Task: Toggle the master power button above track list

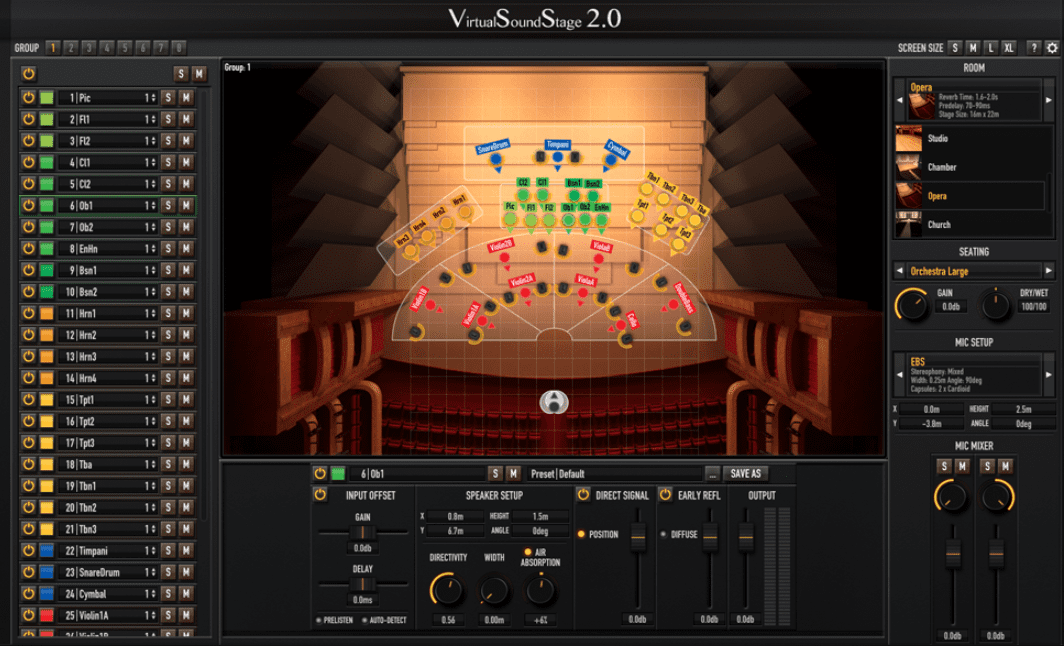Action: (x=28, y=73)
